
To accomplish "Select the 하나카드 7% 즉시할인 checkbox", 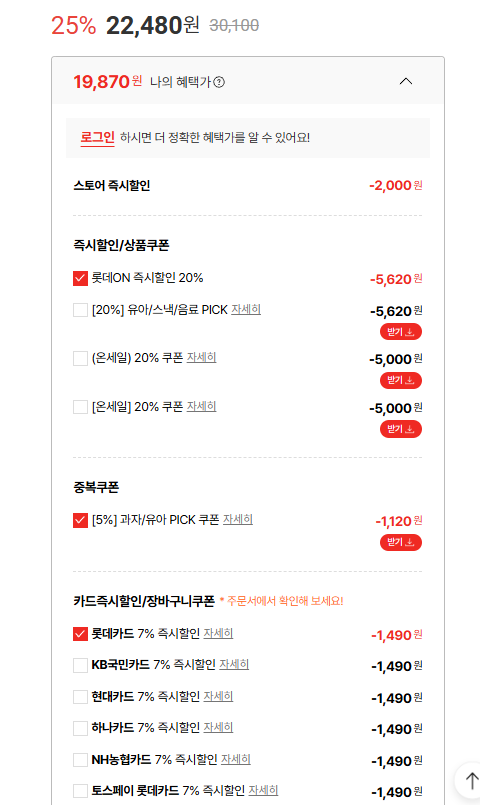I will click(x=81, y=729).
